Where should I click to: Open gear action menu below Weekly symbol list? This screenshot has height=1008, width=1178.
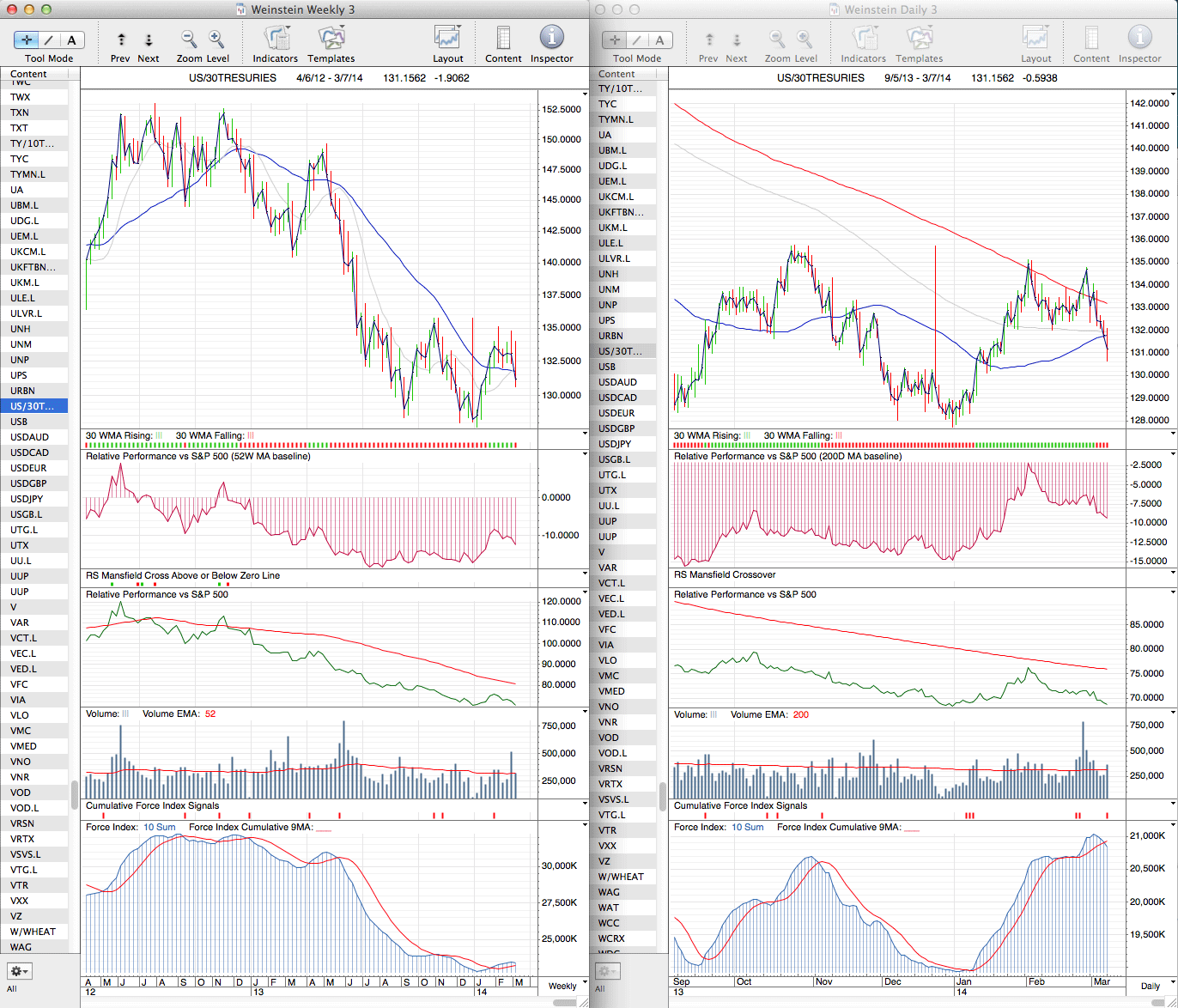click(19, 971)
